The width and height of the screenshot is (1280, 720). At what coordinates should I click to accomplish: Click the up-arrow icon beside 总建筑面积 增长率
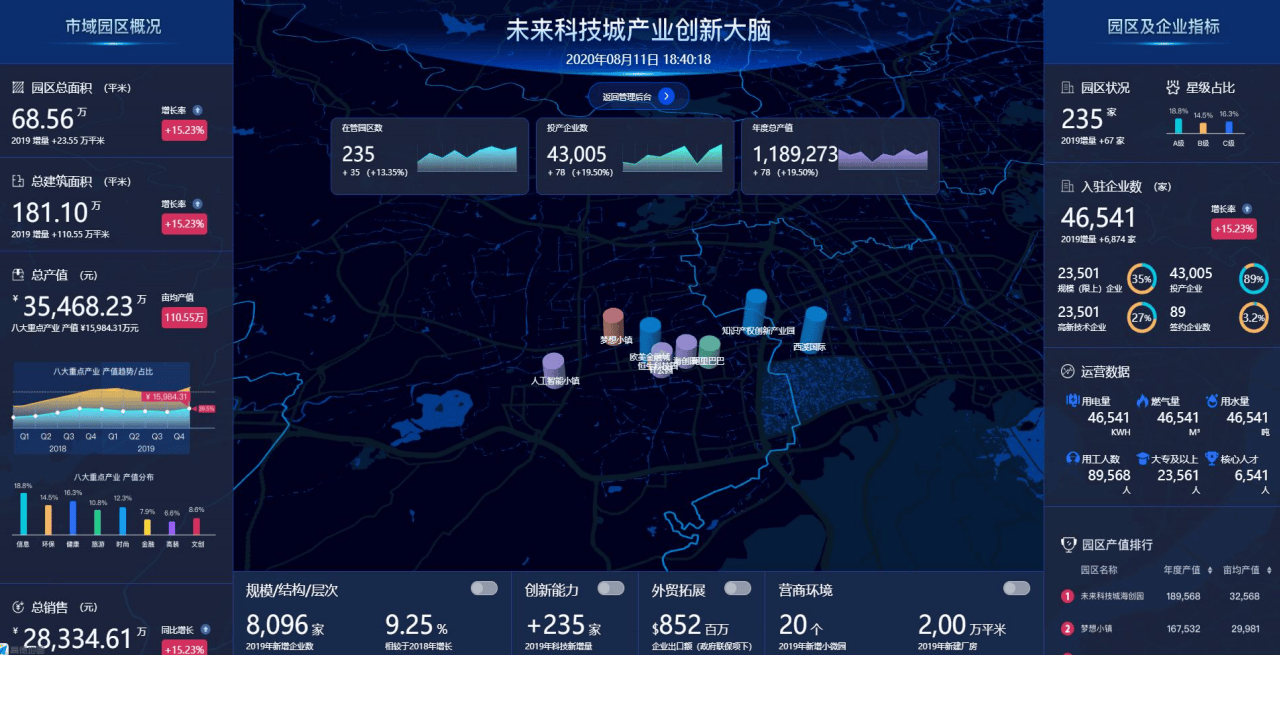click(x=198, y=204)
